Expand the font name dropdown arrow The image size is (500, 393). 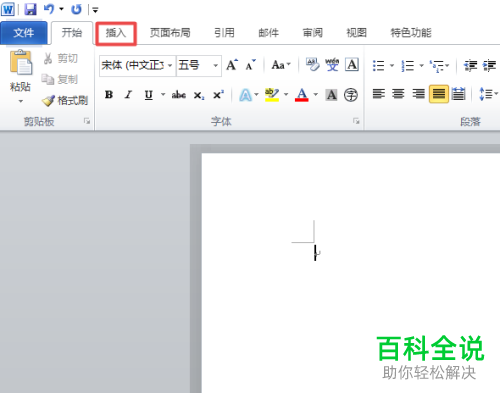click(170, 65)
